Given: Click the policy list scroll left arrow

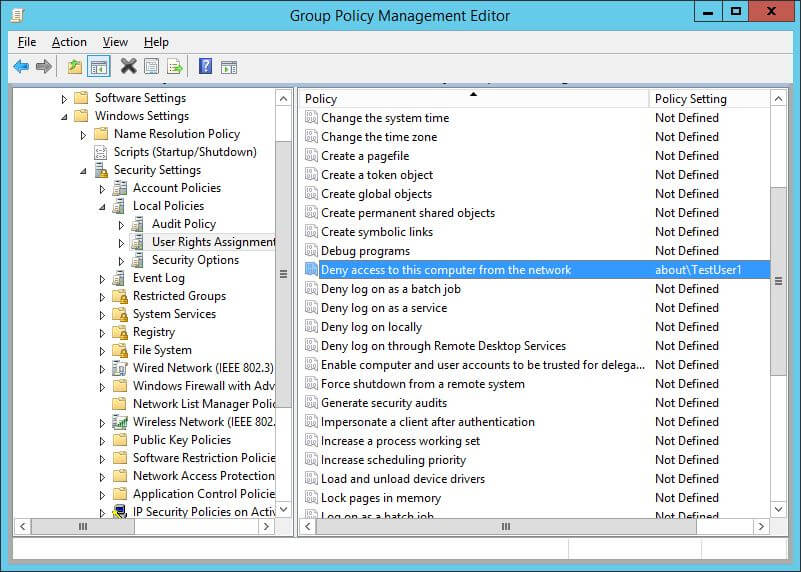Looking at the screenshot, I should coord(308,527).
